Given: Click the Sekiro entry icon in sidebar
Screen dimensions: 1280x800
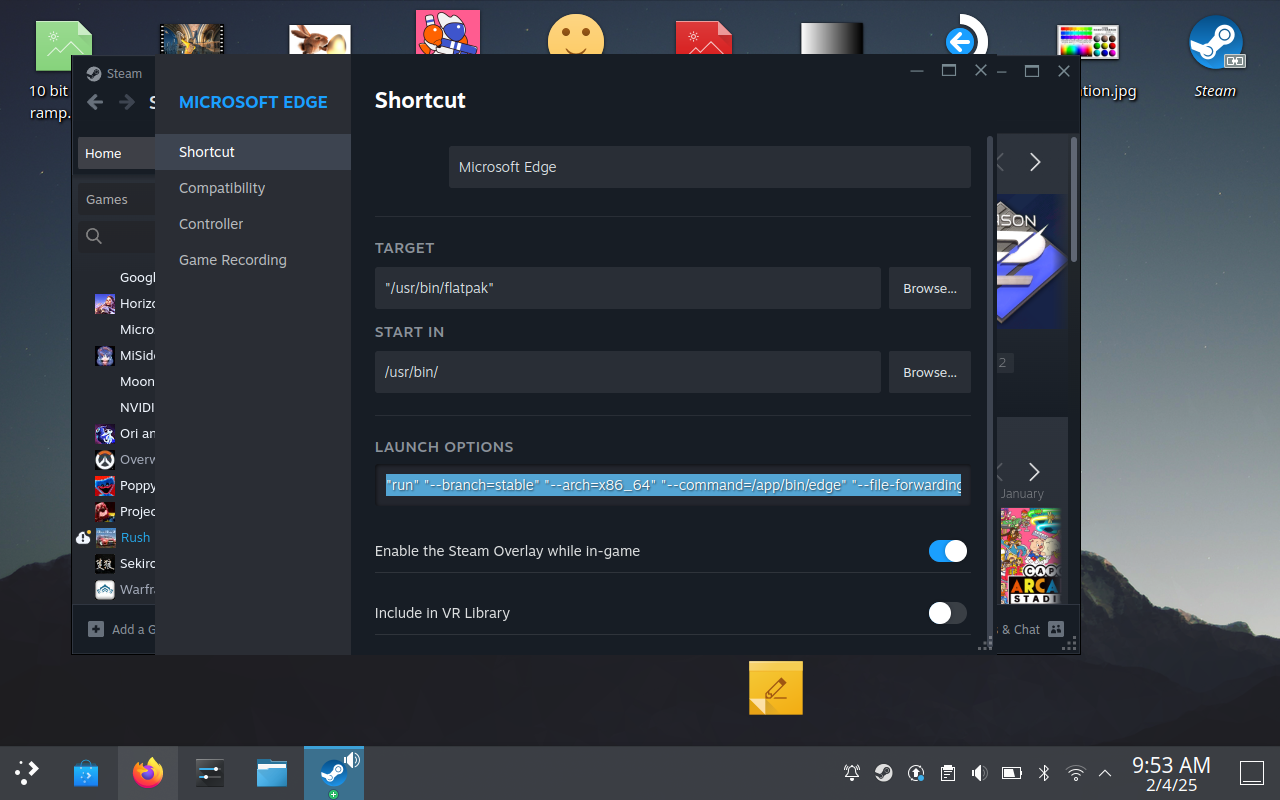Looking at the screenshot, I should 105,563.
